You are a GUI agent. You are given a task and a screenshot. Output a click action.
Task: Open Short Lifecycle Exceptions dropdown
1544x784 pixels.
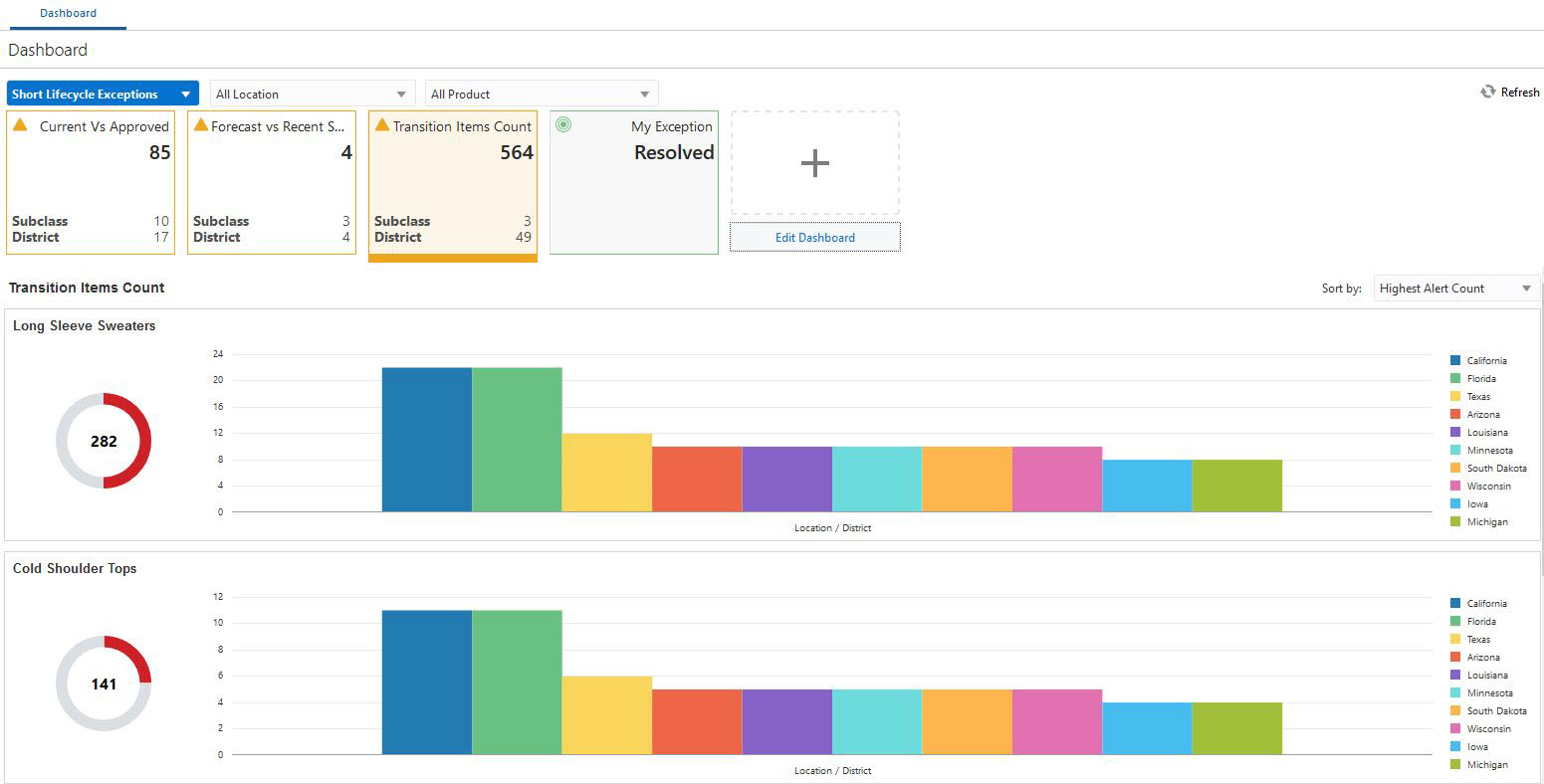(103, 94)
